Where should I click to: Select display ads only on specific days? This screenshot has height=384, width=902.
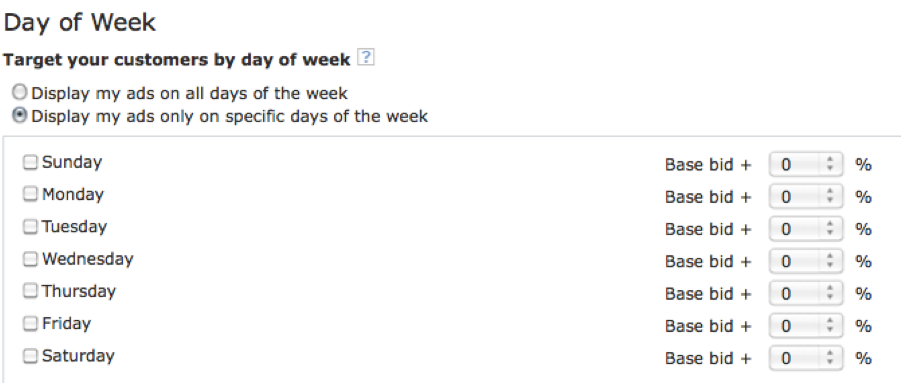20,116
